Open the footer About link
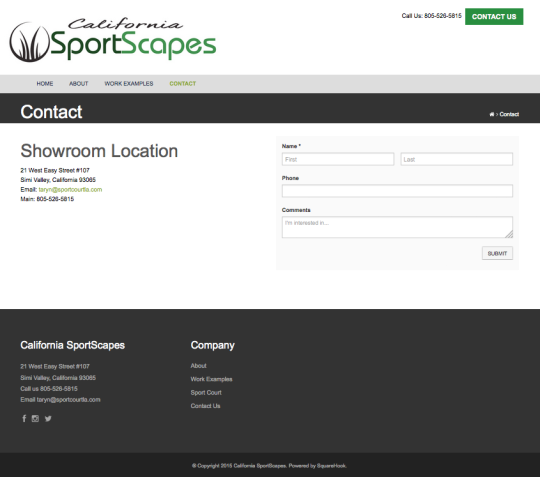Screen dimensions: 540x477 198,366
